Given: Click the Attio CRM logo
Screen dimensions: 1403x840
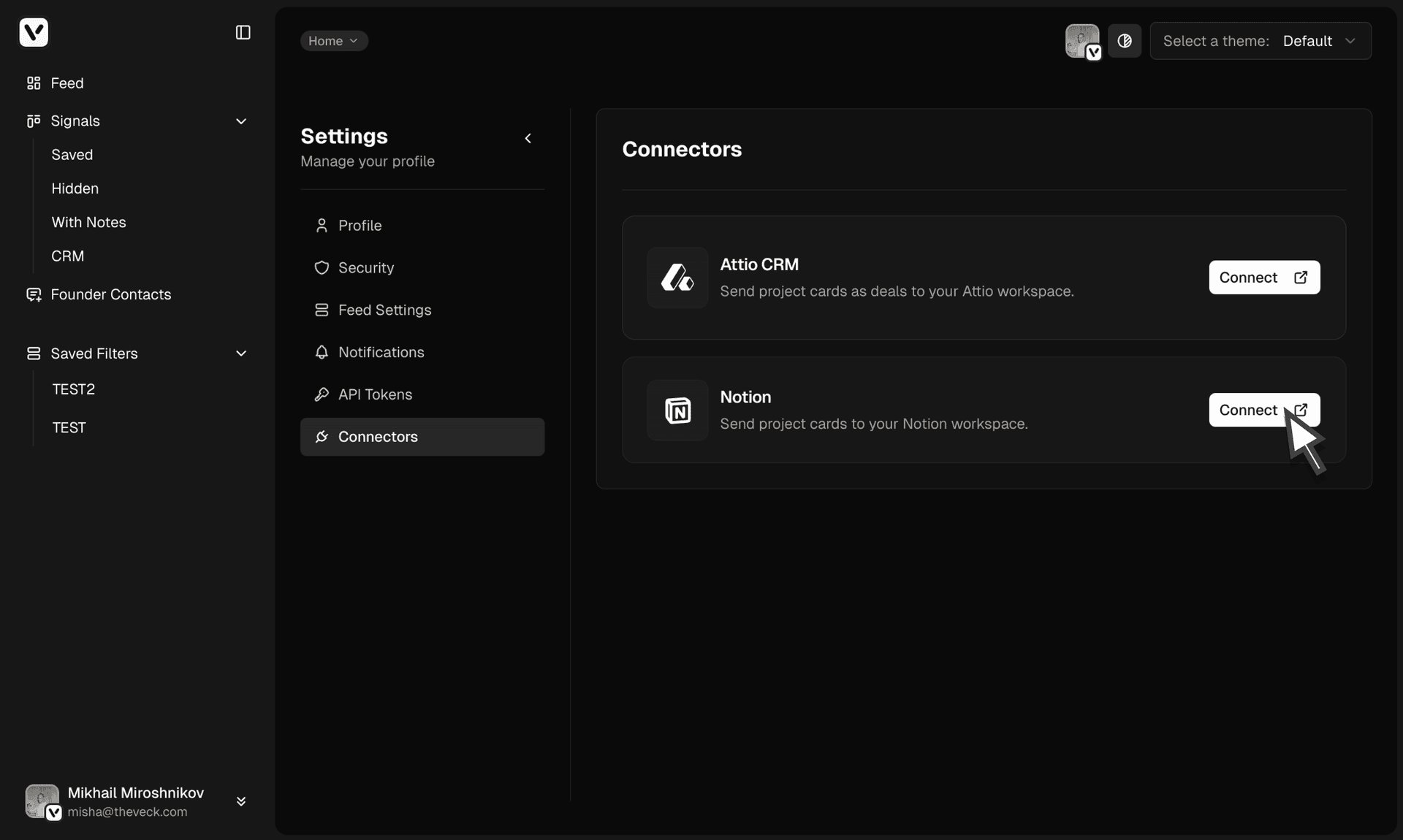Looking at the screenshot, I should coord(677,278).
